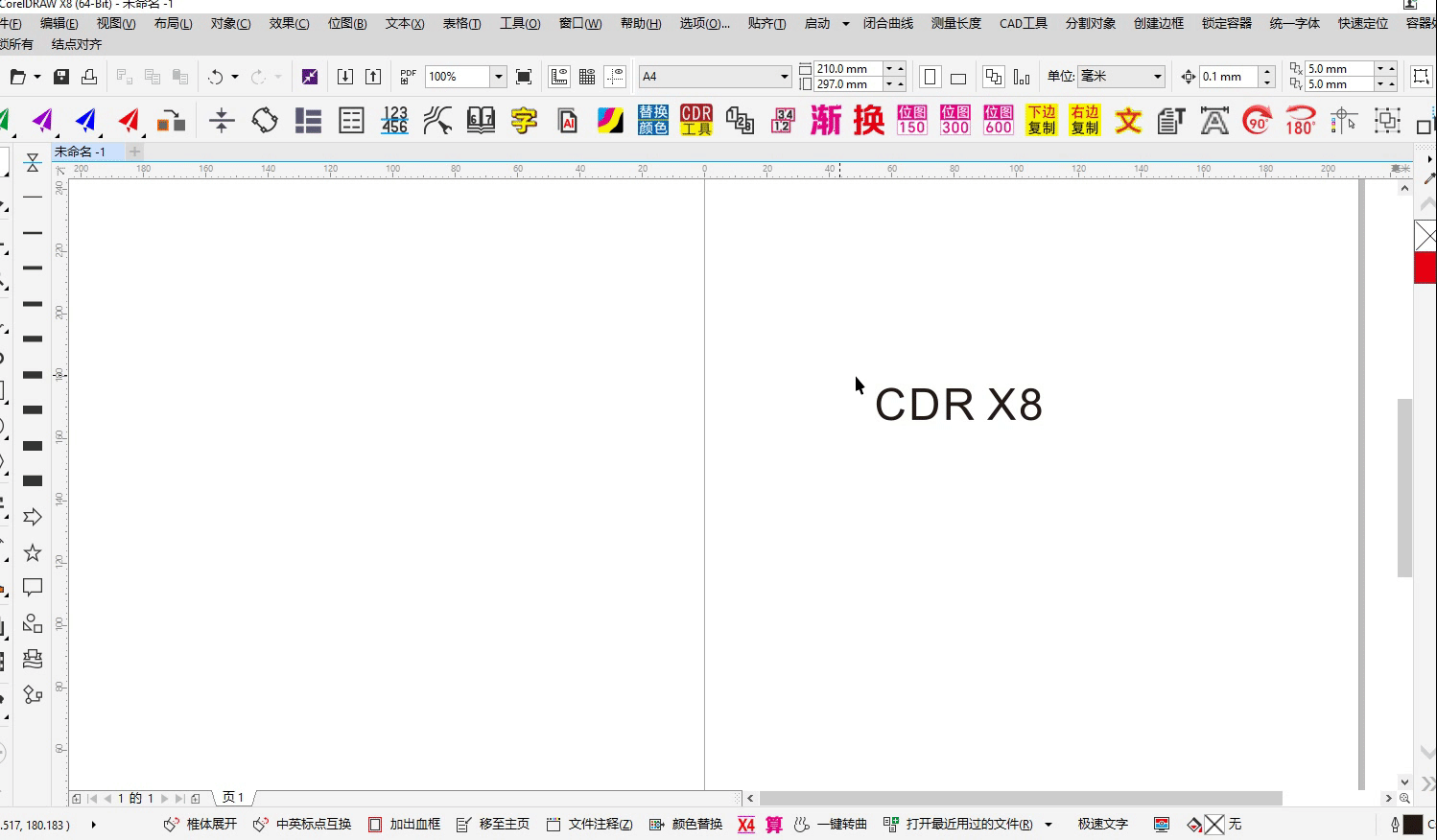This screenshot has width=1437, height=840.
Task: Convert bitmap with 位图600 icon
Action: pyautogui.click(x=999, y=120)
